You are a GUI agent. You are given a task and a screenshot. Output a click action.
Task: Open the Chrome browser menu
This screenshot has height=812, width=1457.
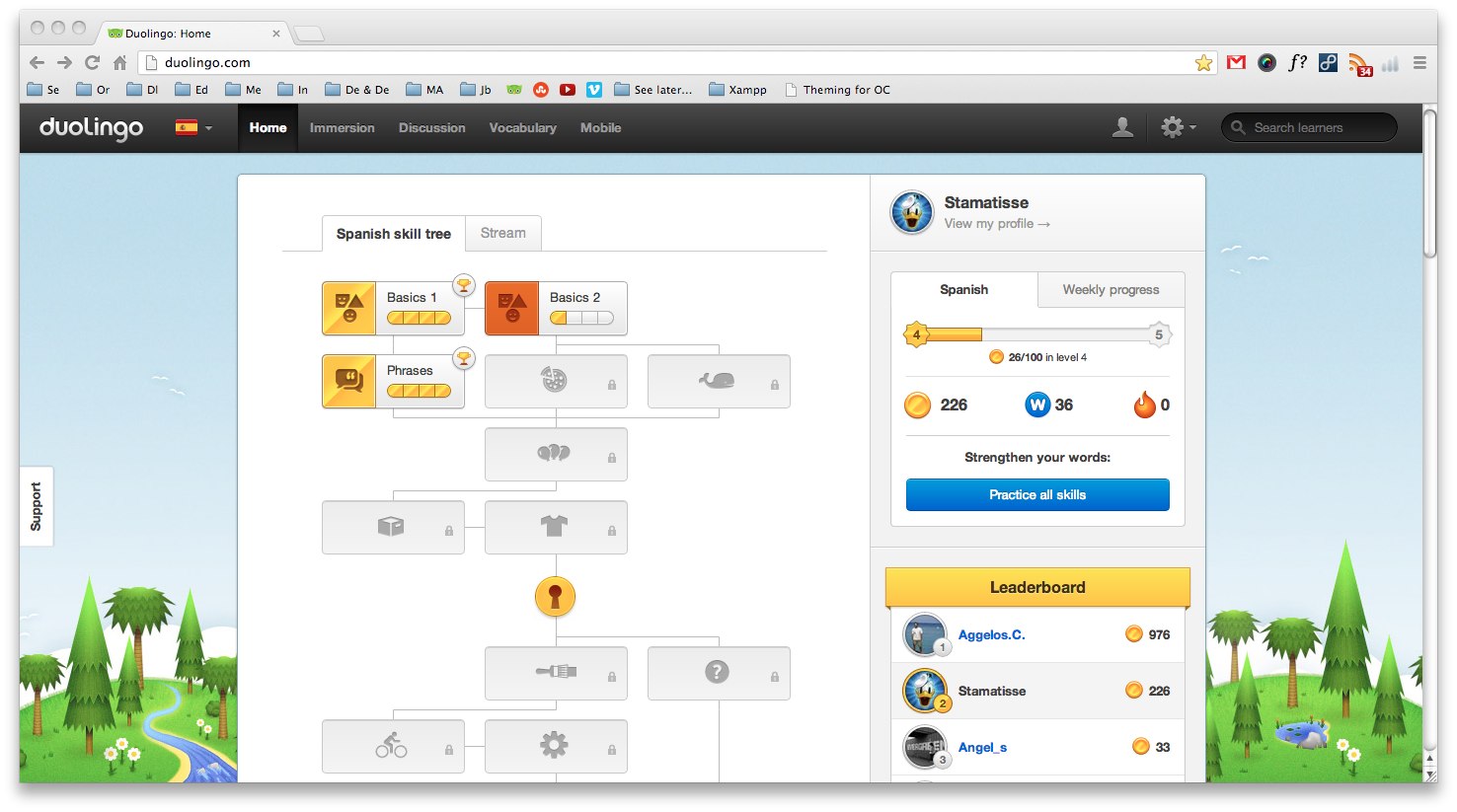click(x=1419, y=62)
